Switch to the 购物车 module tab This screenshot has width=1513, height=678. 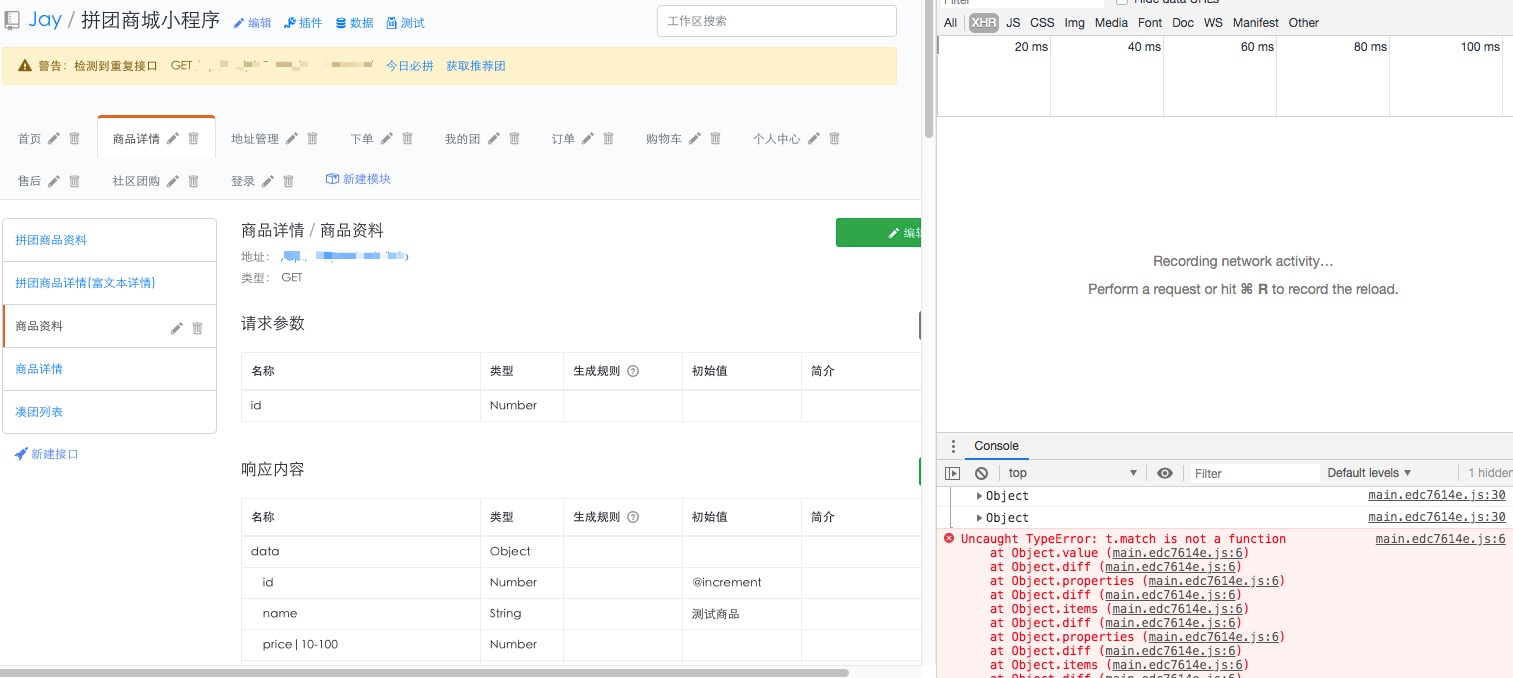coord(664,139)
